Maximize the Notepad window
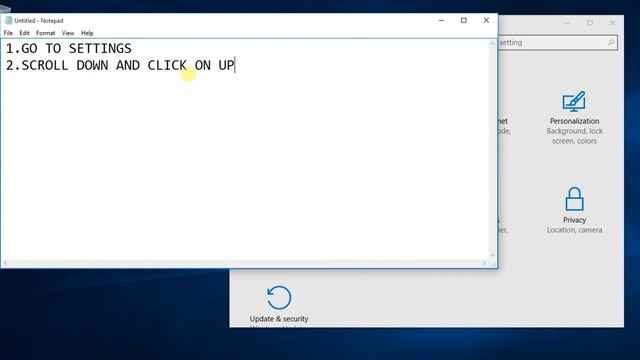The width and height of the screenshot is (640, 360). point(464,20)
